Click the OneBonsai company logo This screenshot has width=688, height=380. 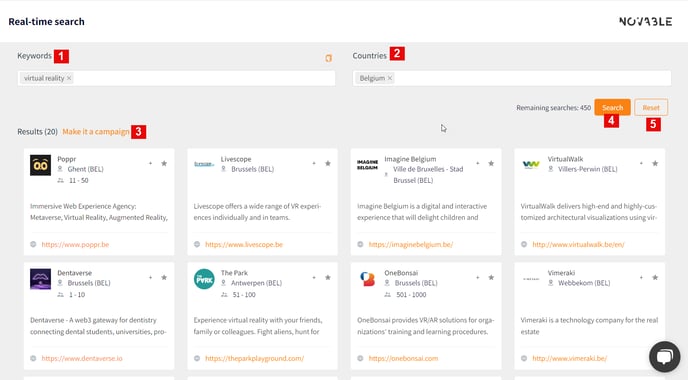point(368,279)
